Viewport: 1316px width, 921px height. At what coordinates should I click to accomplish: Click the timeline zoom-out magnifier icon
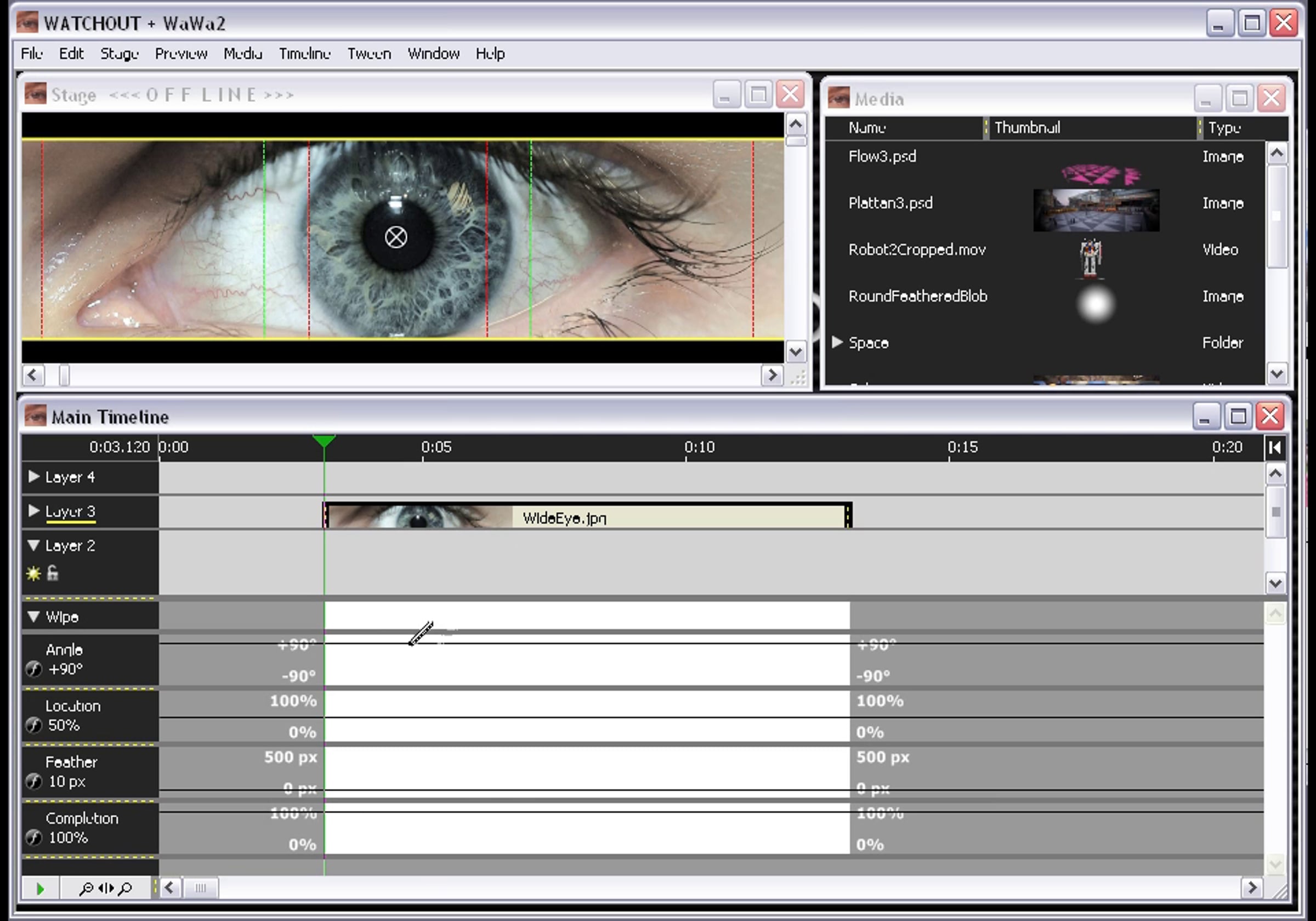86,888
